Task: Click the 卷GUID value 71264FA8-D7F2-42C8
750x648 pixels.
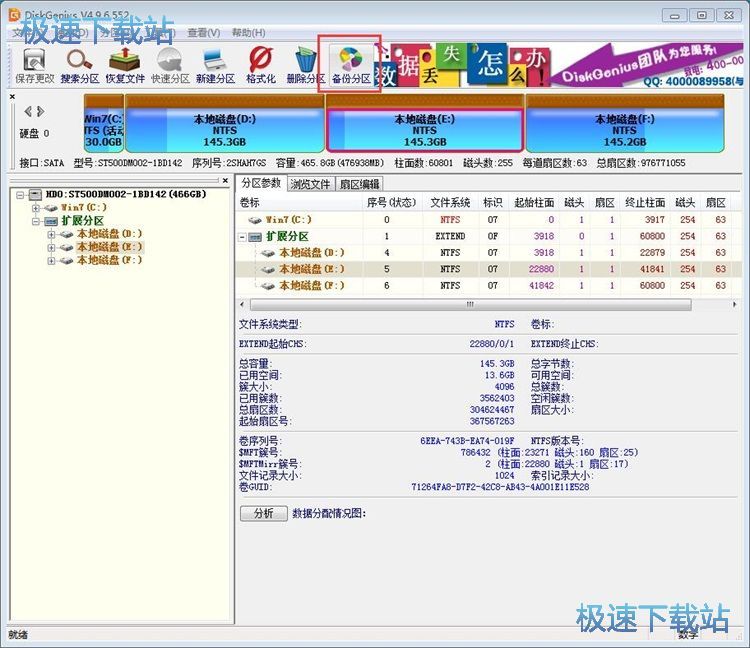Action: pyautogui.click(x=500, y=487)
